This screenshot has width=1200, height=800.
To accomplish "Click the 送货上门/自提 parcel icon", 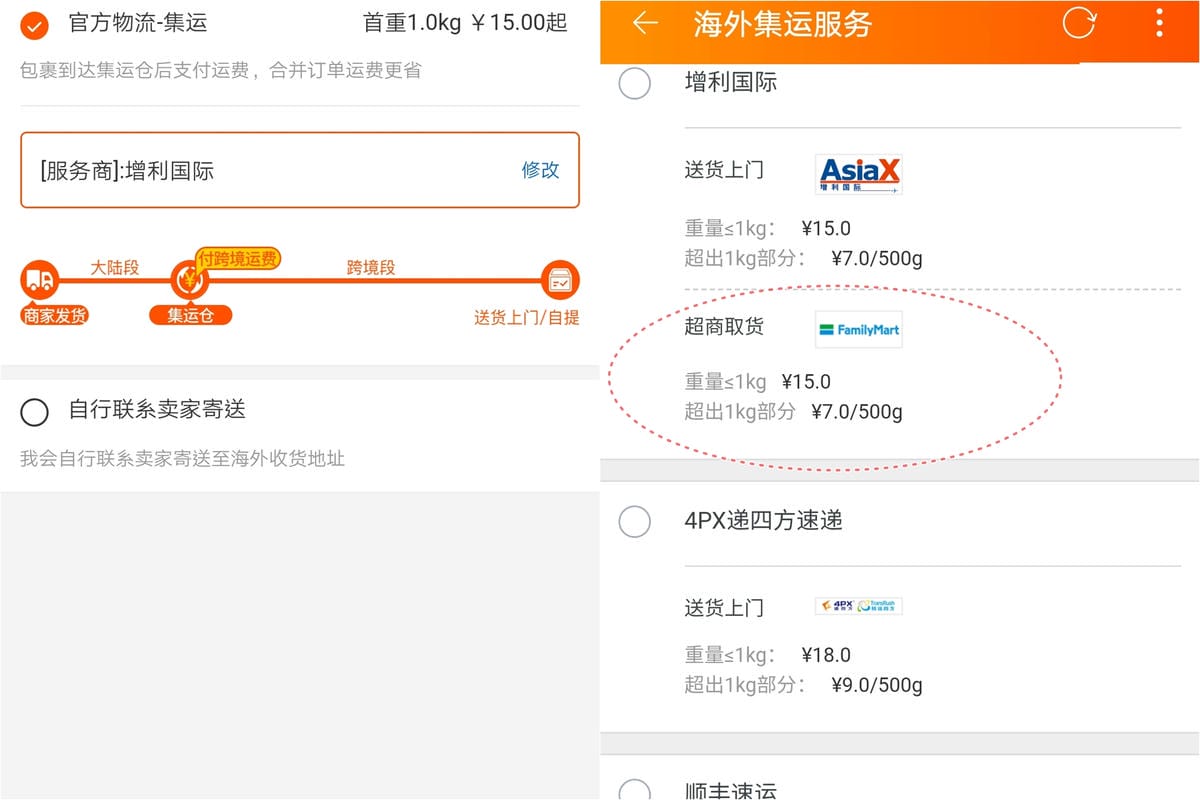I will pos(560,280).
